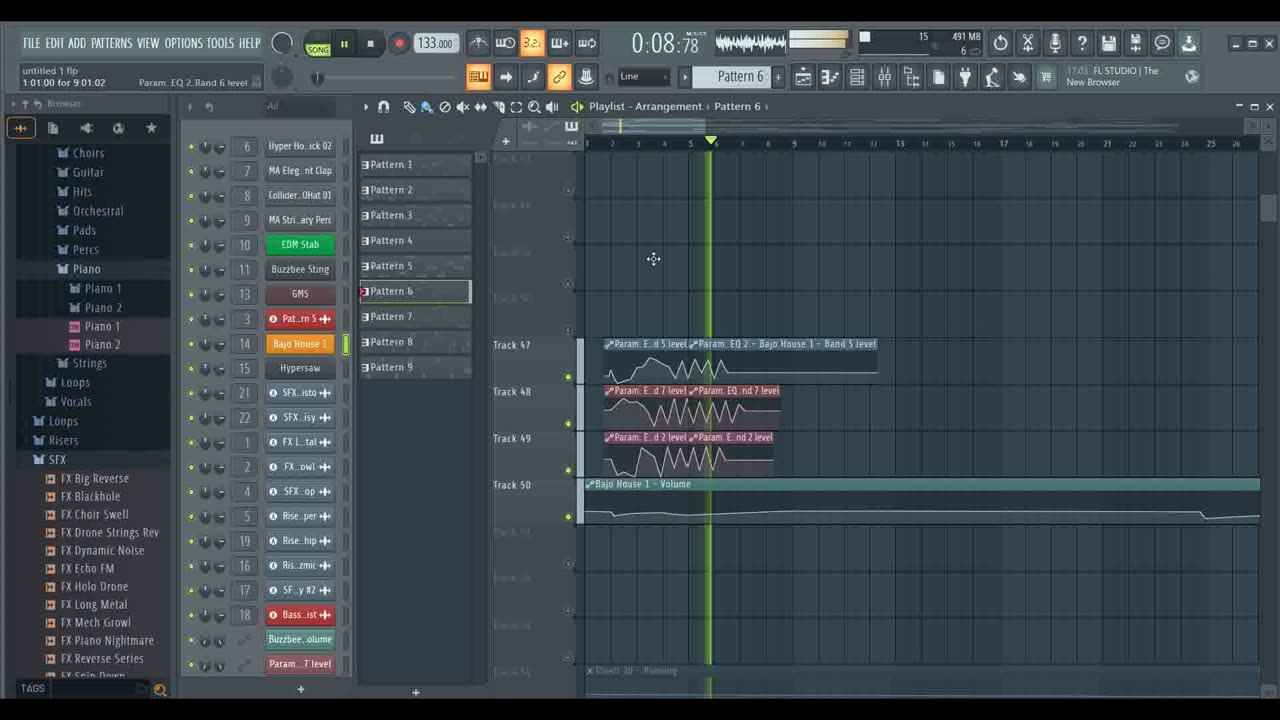The height and width of the screenshot is (720, 1280).
Task: Click the red record button
Action: pos(398,43)
